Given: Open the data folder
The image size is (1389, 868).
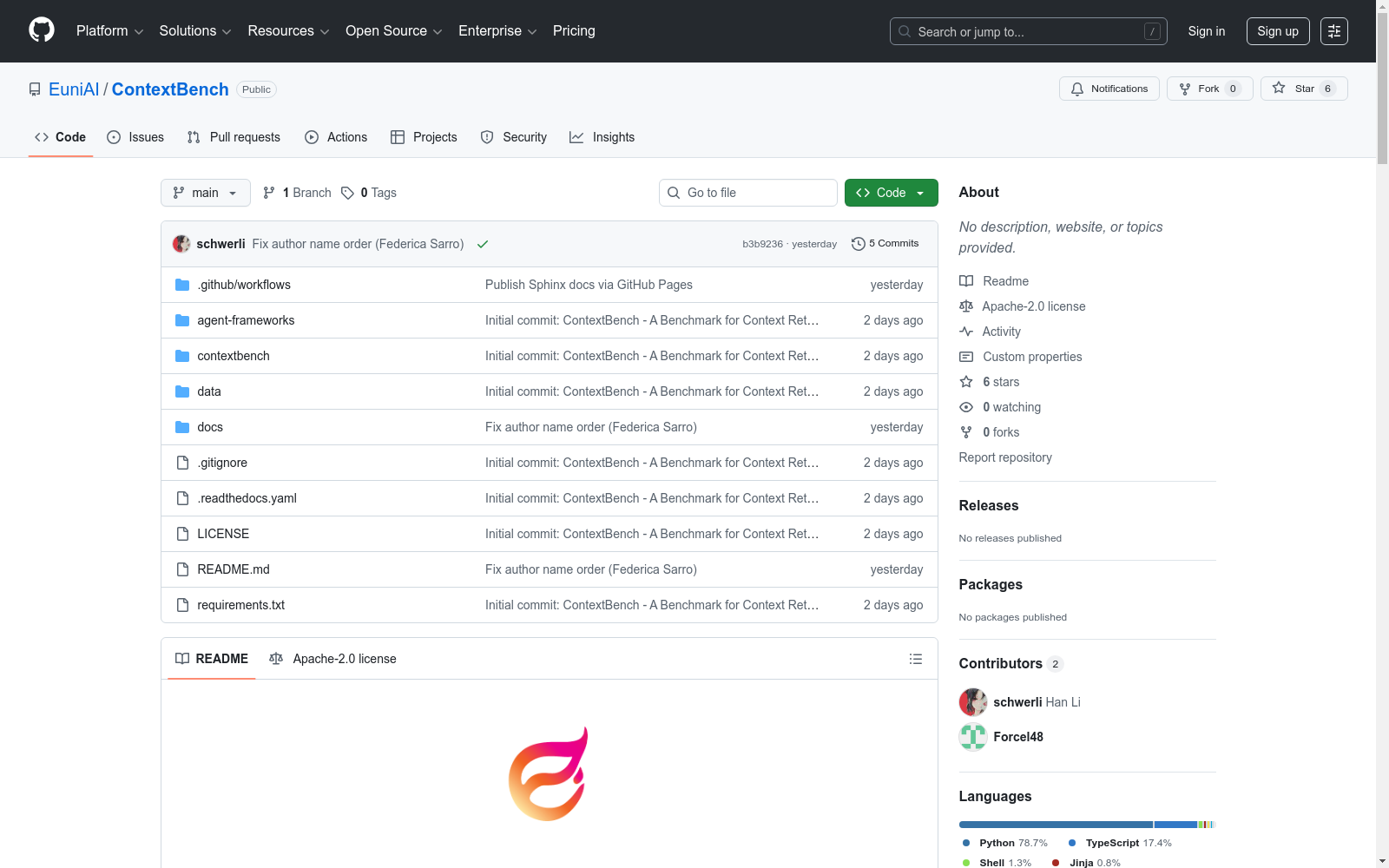Looking at the screenshot, I should tap(209, 391).
